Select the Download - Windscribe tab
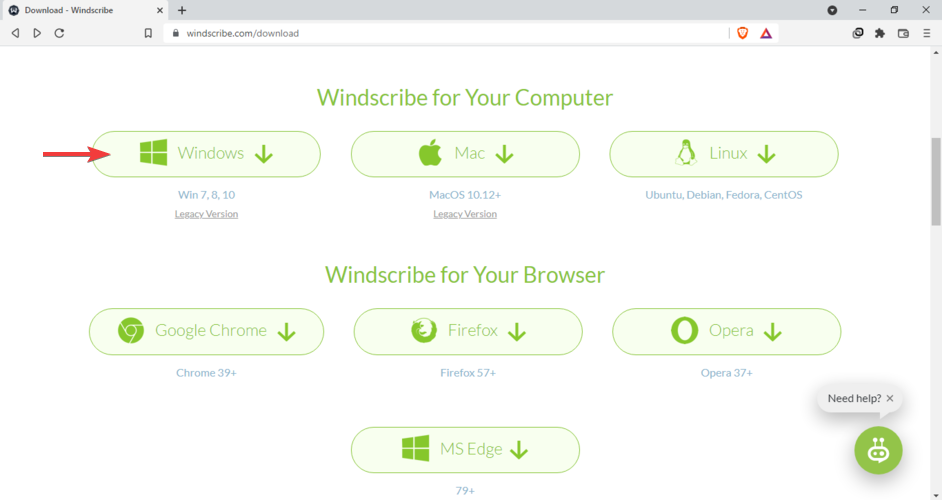Screen dimensions: 942x500 tap(84, 10)
